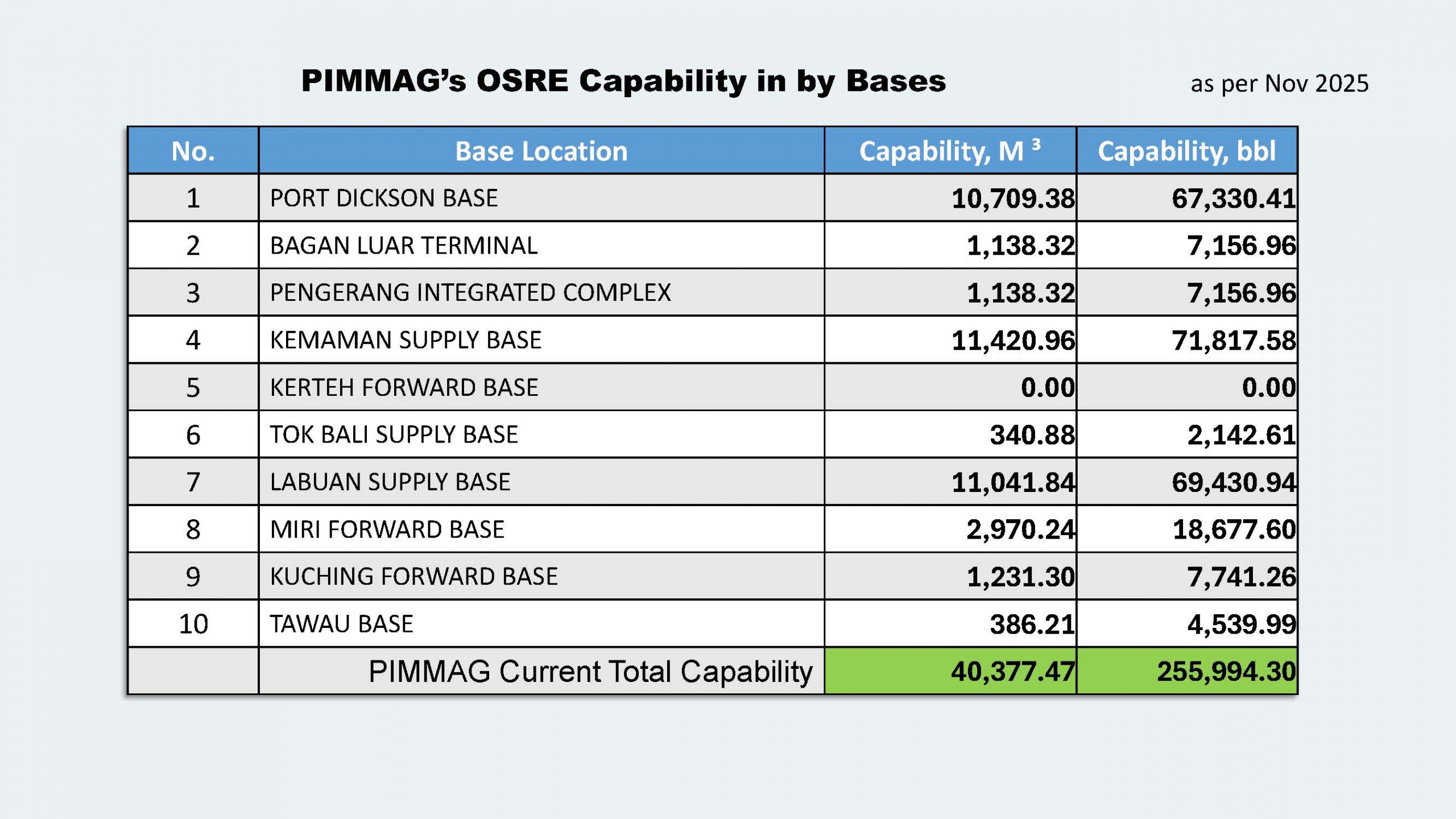Screen dimensions: 1456x819
Task: Click the MIRI FORWARD BASE cell
Action: pos(387,529)
